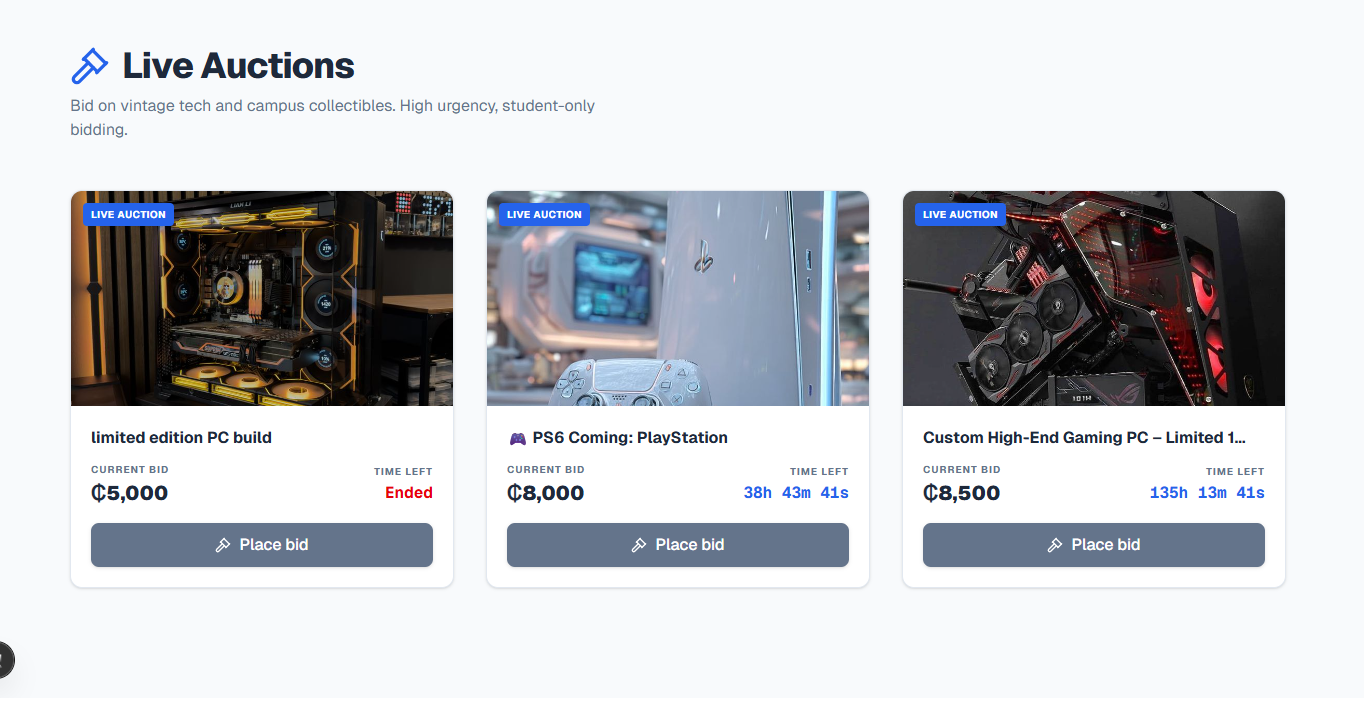Screen dimensions: 1364x703
Task: Open the PS6 Coming: PlayStation title
Action: pyautogui.click(x=630, y=438)
